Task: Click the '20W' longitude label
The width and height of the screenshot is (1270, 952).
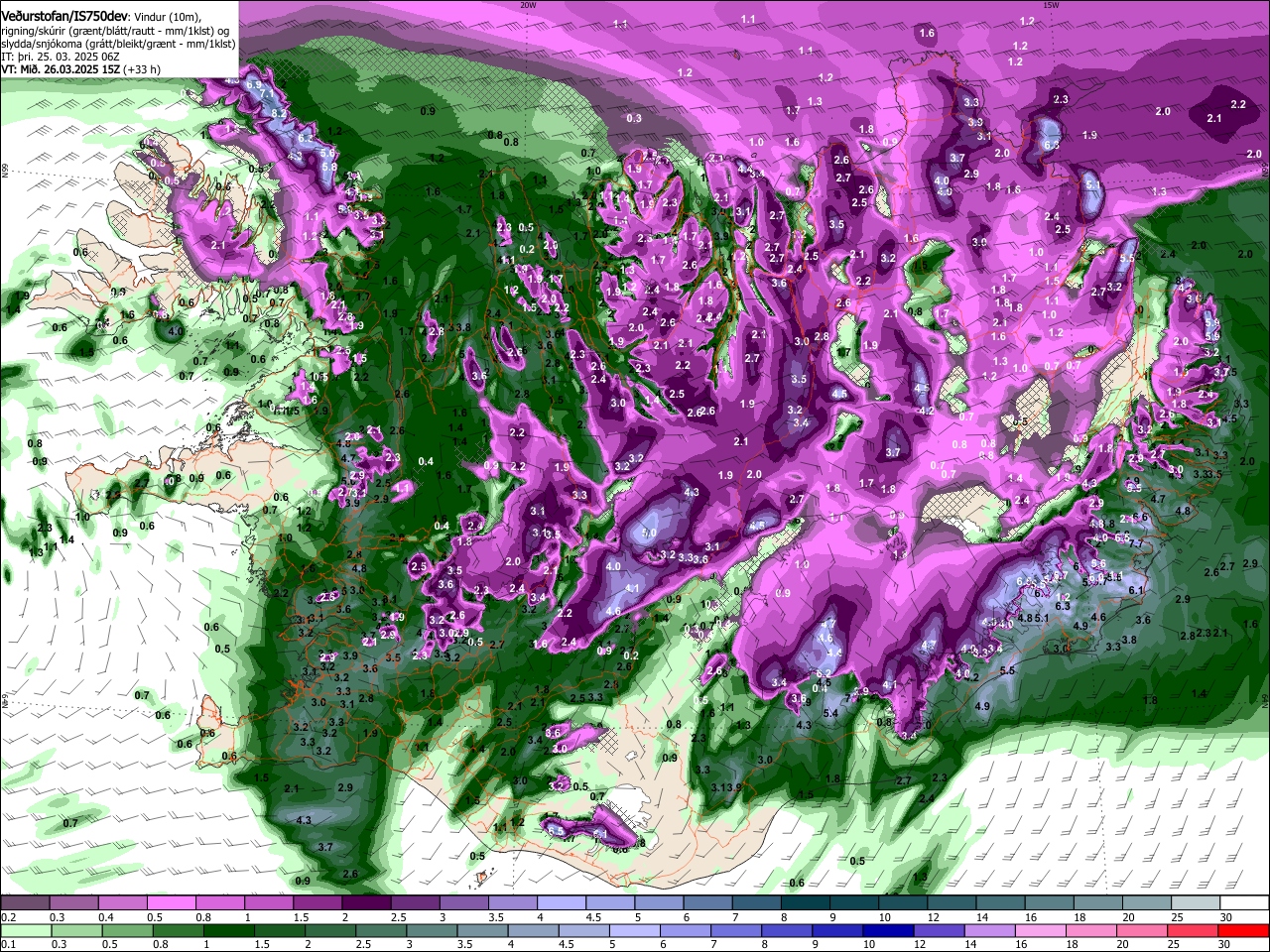Action: (527, 4)
